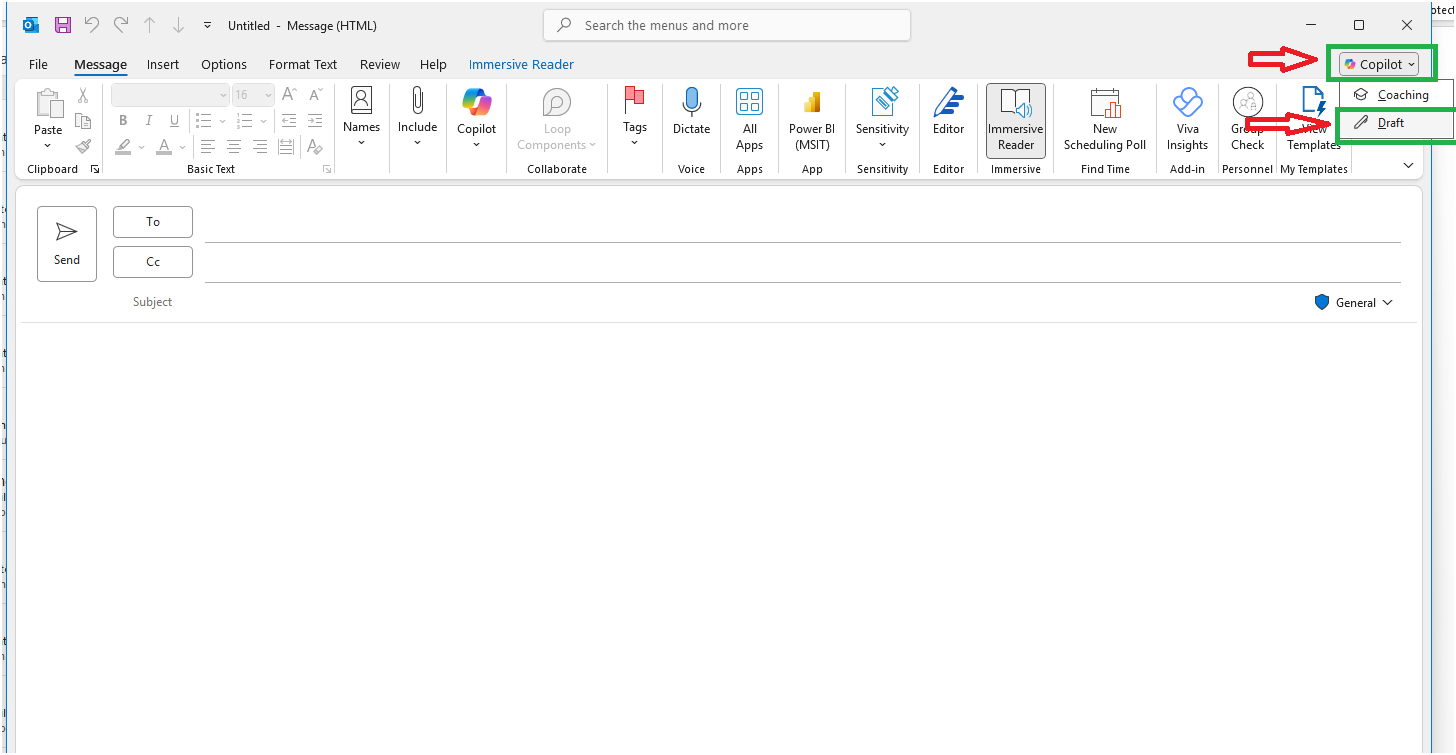Center the paragraph text
Viewport: 1456px width, 755px height.
click(x=234, y=147)
